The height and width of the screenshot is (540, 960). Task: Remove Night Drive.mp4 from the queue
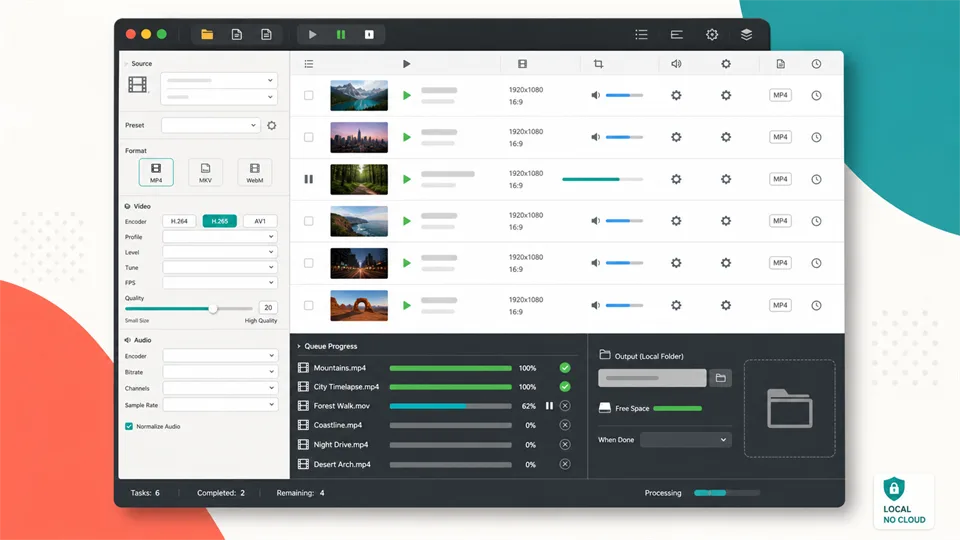[565, 444]
